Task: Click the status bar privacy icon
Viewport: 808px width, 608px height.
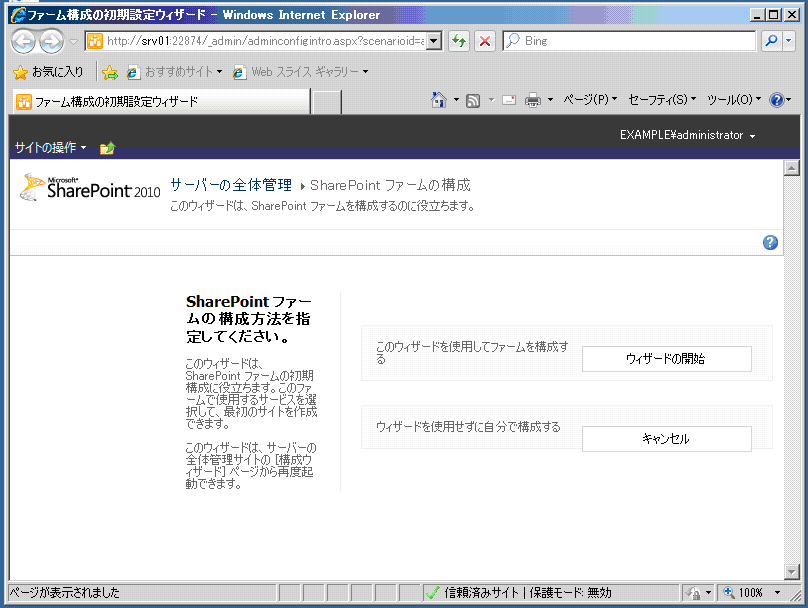Action: (693, 593)
